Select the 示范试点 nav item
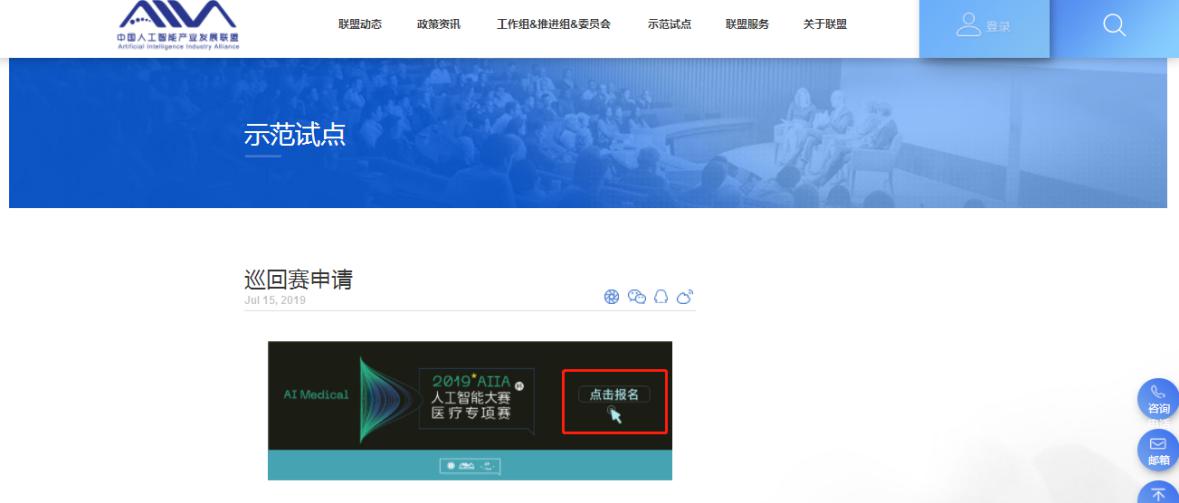Viewport: 1179px width, 503px height. click(669, 24)
